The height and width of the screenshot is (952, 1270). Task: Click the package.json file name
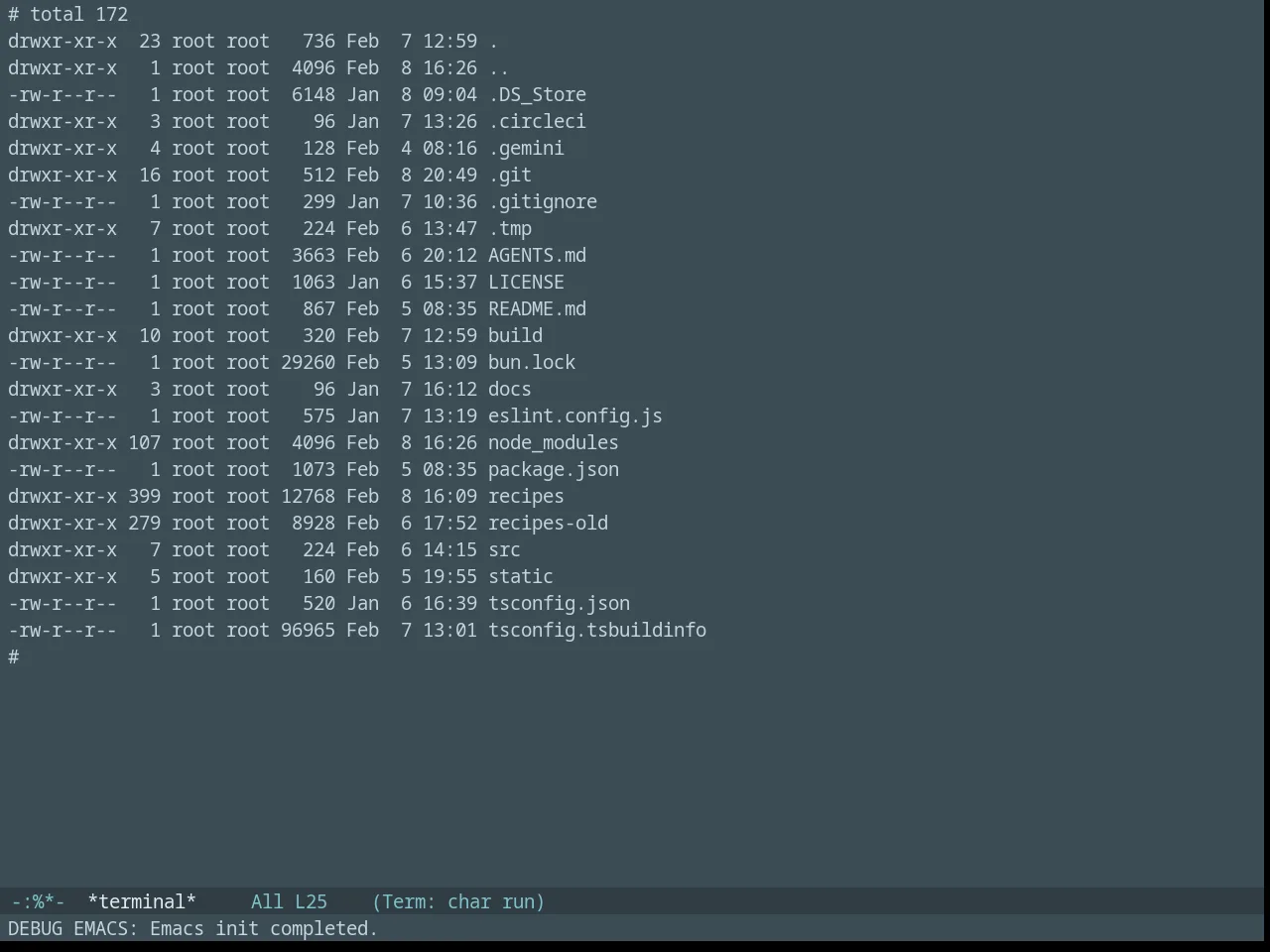coord(554,470)
